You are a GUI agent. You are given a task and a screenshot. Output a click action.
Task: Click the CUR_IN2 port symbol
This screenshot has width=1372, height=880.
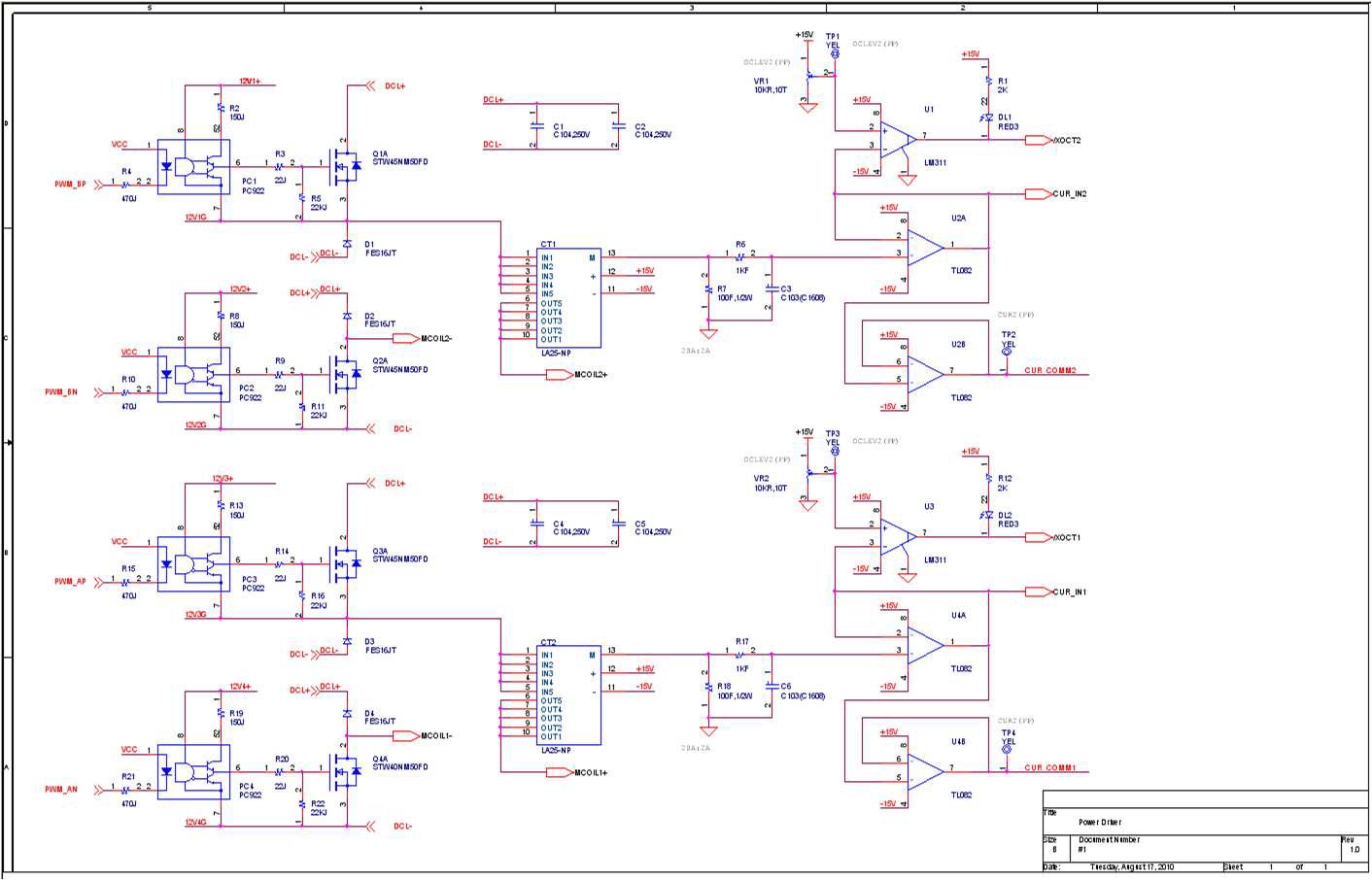click(x=1039, y=194)
